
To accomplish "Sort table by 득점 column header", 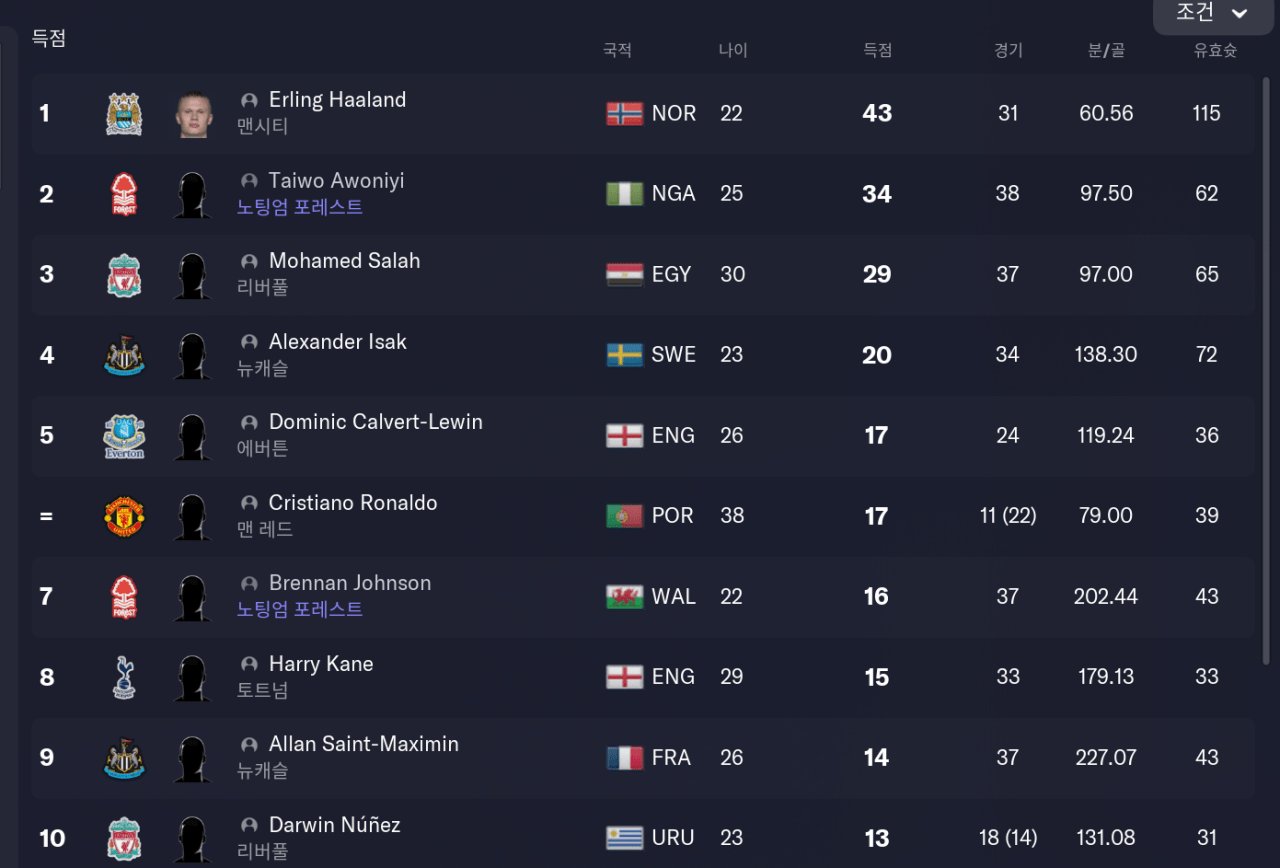I will (x=877, y=50).
